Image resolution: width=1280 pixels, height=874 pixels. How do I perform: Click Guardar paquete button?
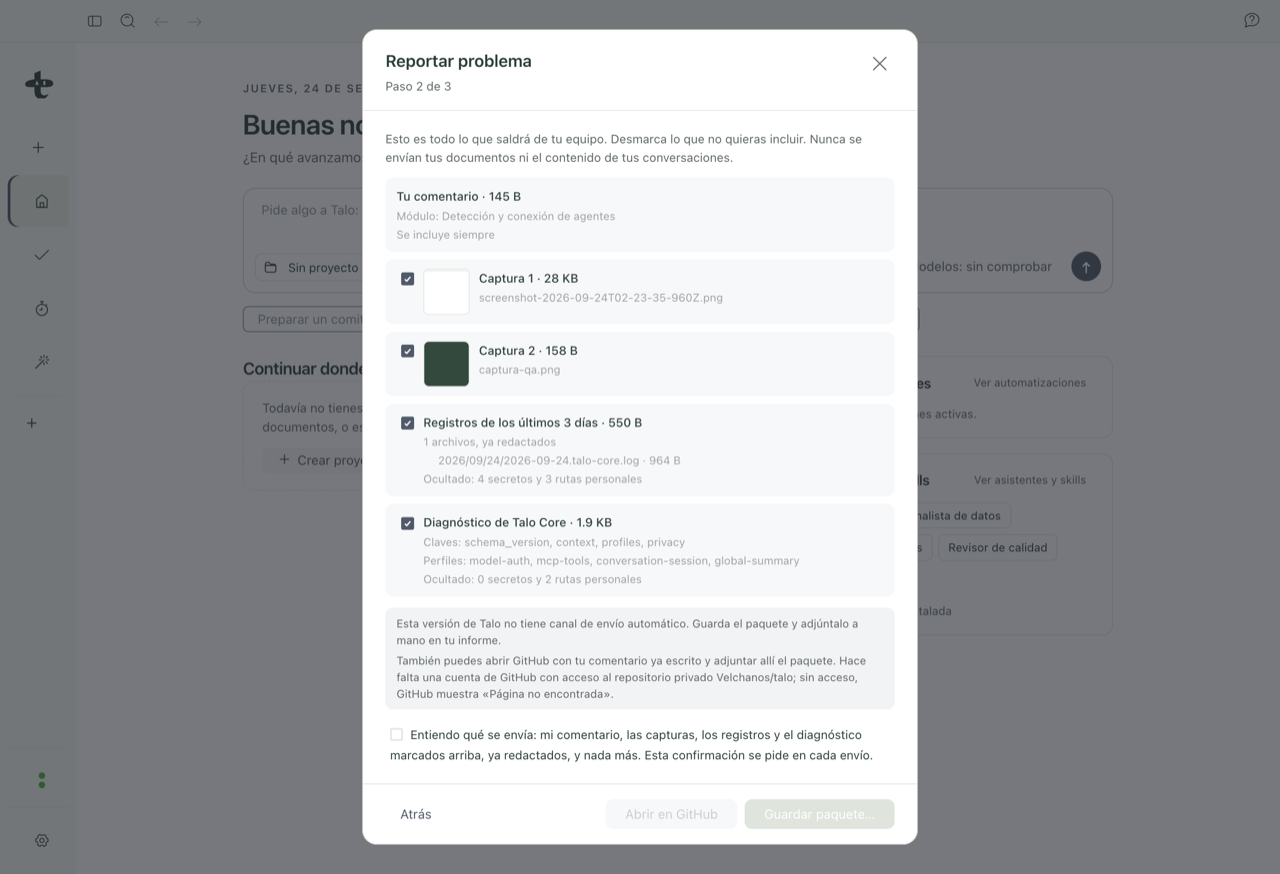819,814
